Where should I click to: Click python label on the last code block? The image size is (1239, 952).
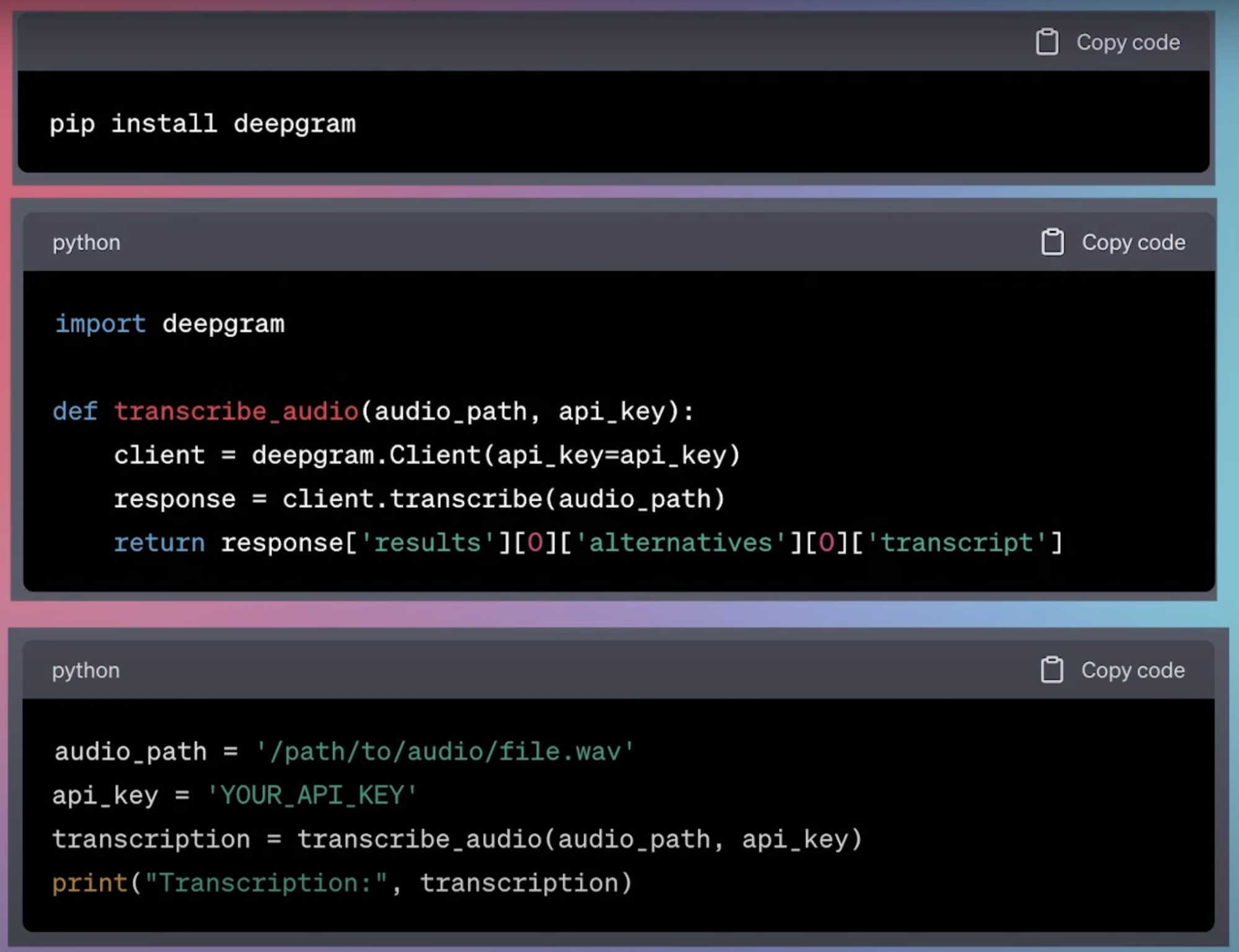click(x=86, y=670)
